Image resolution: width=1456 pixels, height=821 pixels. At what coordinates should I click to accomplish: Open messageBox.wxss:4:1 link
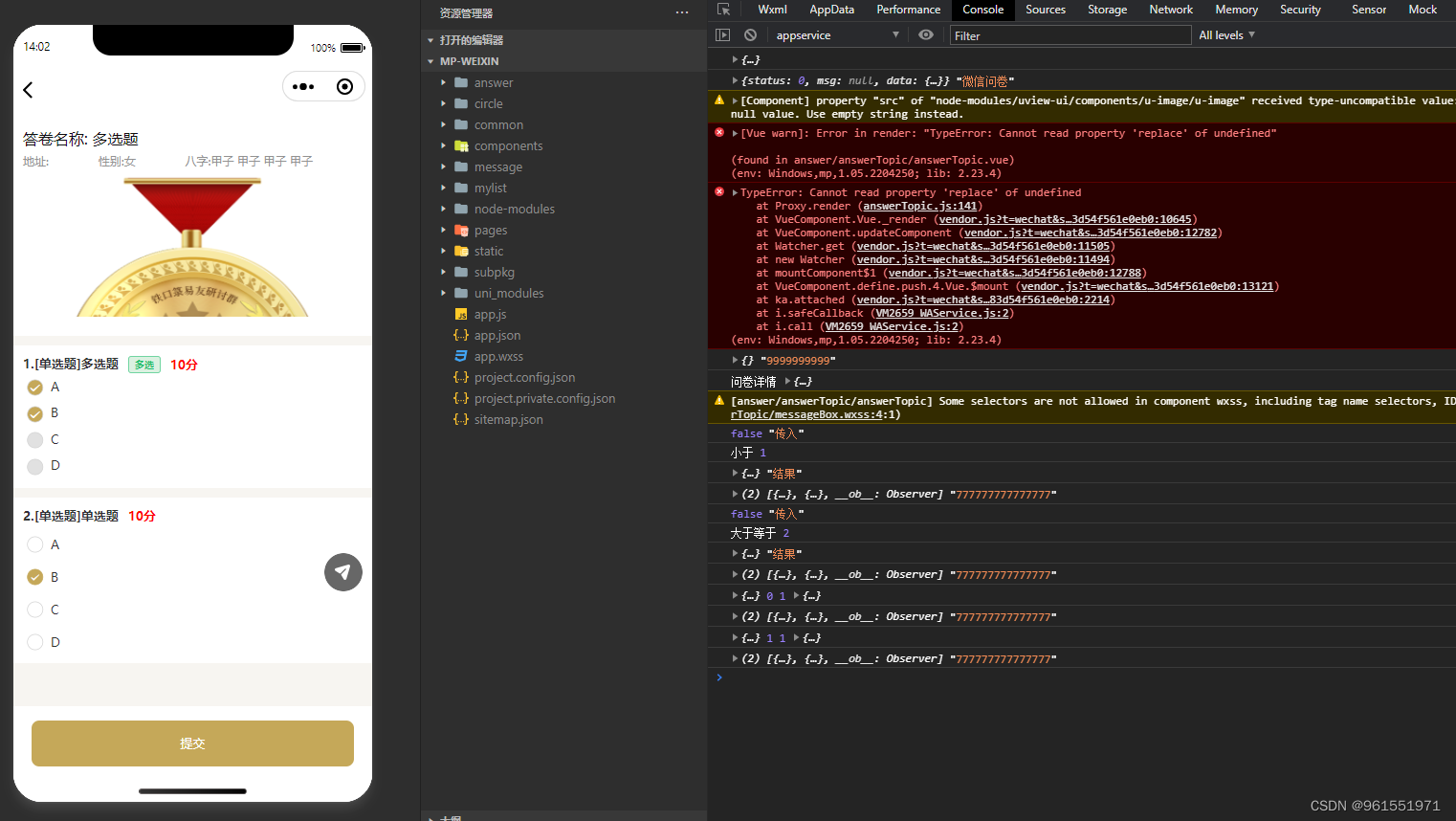tap(815, 414)
